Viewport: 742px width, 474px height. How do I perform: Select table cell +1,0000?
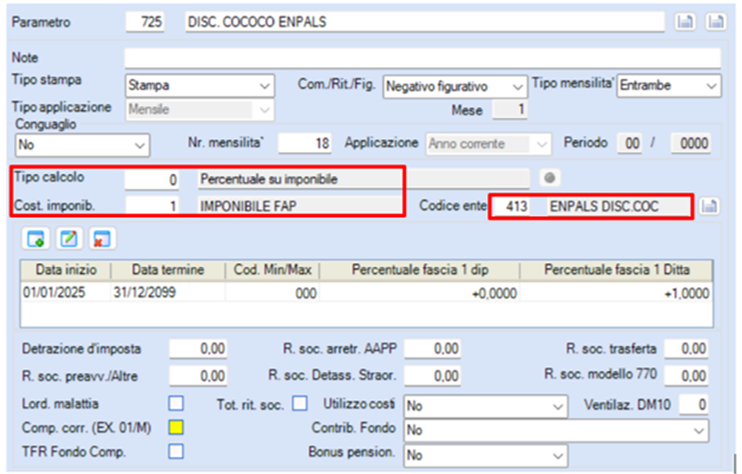click(617, 293)
